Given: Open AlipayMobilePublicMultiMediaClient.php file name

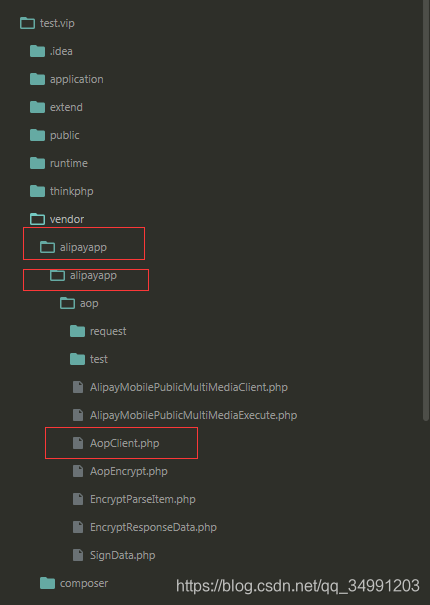Looking at the screenshot, I should click(189, 387).
